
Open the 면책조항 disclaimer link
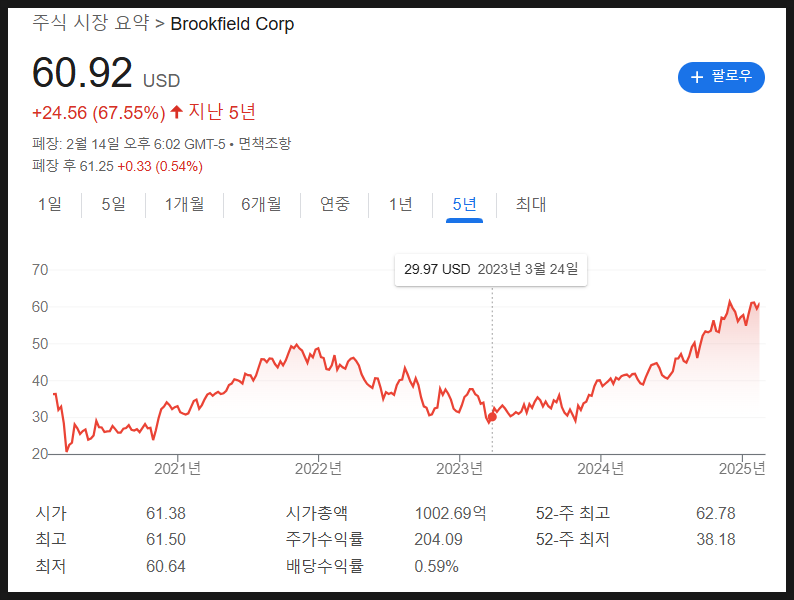[x=265, y=144]
